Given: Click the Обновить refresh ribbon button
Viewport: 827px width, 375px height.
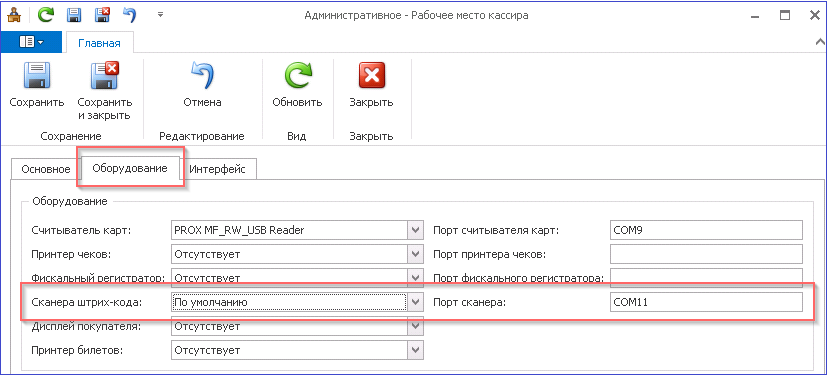Looking at the screenshot, I should [297, 86].
